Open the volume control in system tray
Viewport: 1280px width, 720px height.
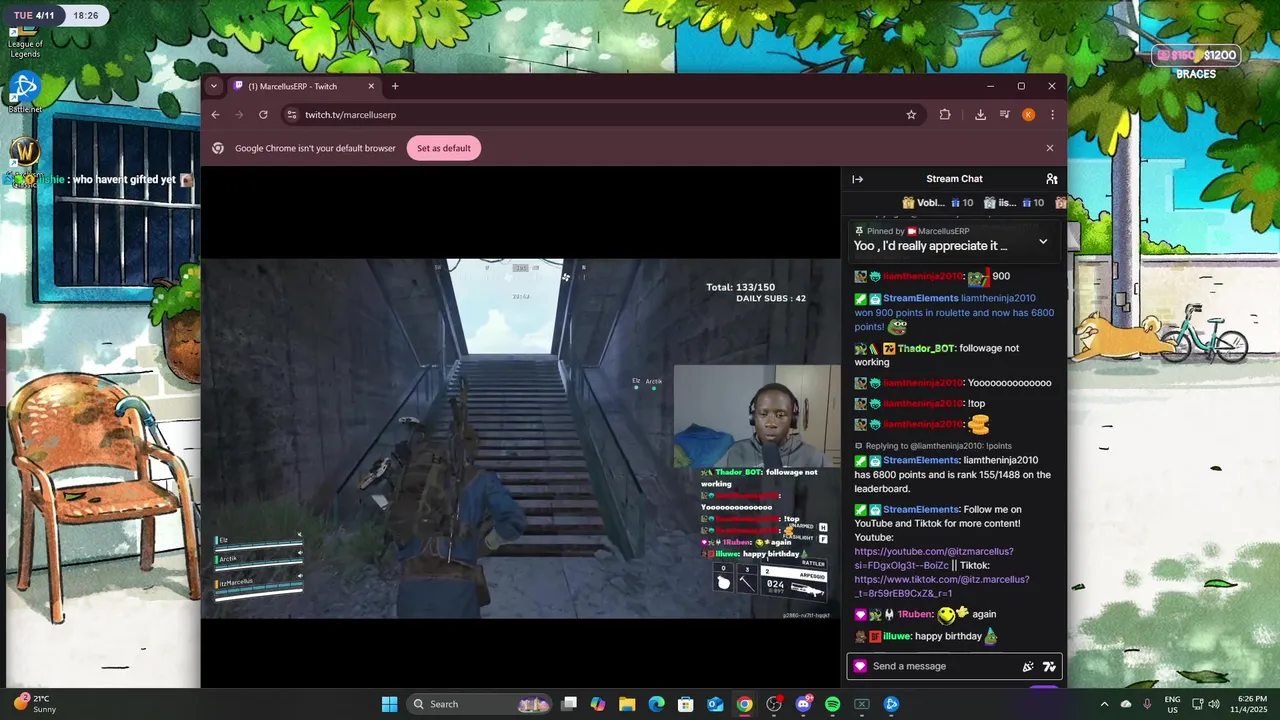1214,704
